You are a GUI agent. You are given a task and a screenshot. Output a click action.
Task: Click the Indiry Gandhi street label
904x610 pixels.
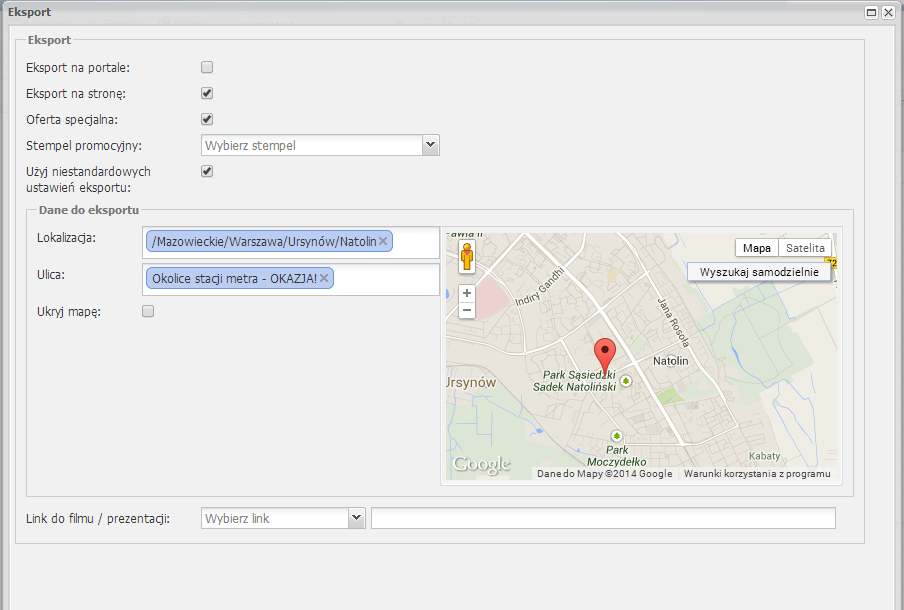(x=539, y=287)
